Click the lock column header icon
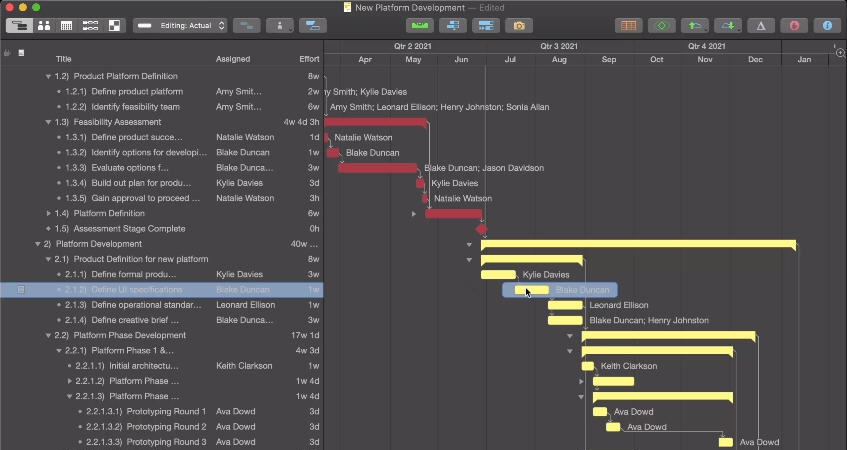The width and height of the screenshot is (847, 450). coord(7,53)
